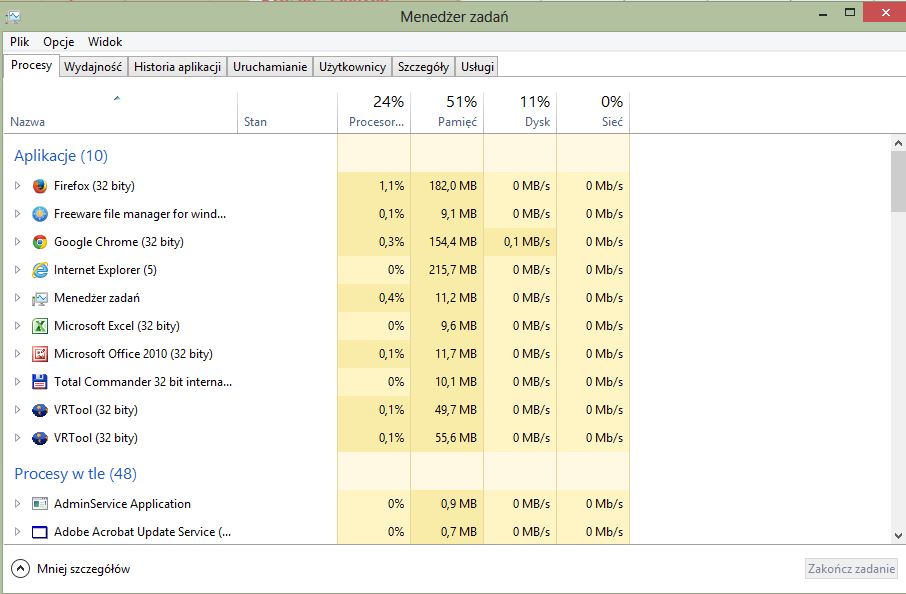Switch to the Wydajność tab
The width and height of the screenshot is (906, 594).
pyautogui.click(x=93, y=67)
